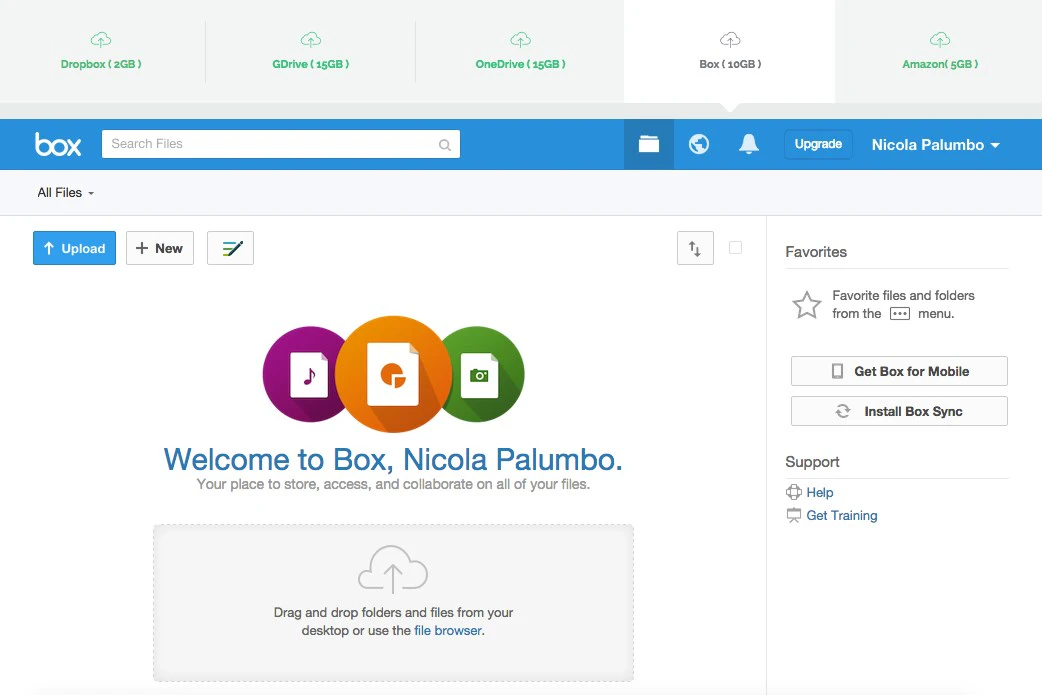1042x695 pixels.
Task: Open the file browser link
Action: click(x=447, y=631)
